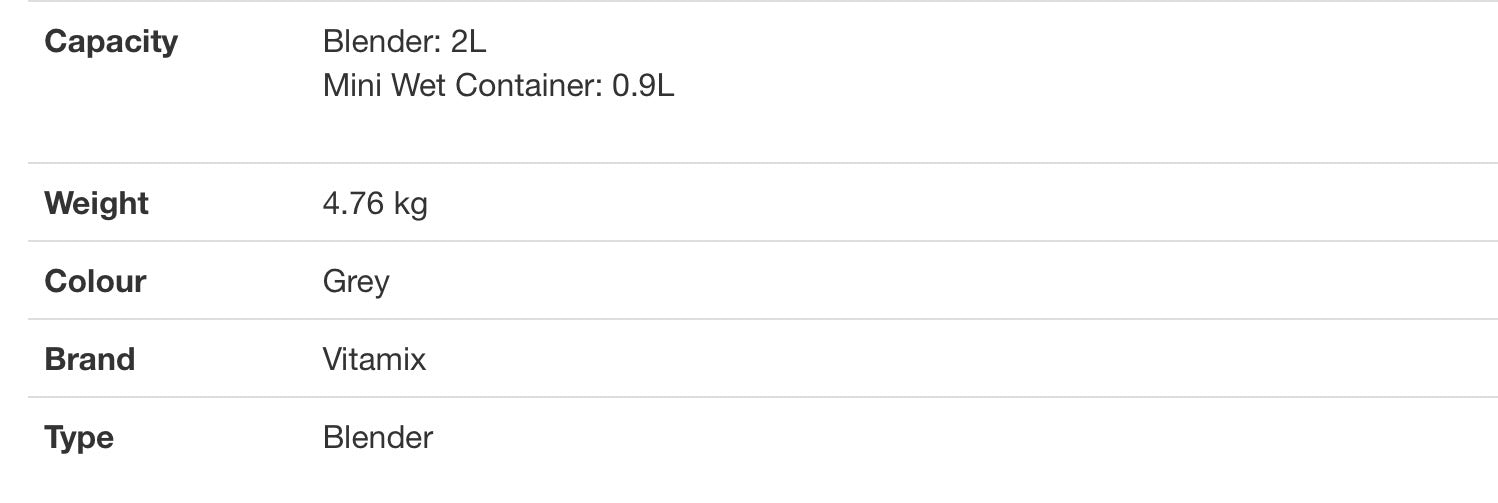1498x503 pixels.
Task: Click the divider between Brand and Type
Action: (763, 397)
